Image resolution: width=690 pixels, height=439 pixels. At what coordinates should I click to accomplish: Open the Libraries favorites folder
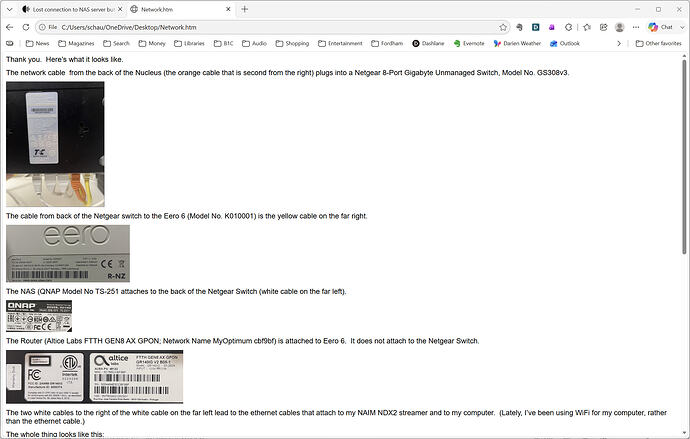click(x=189, y=44)
